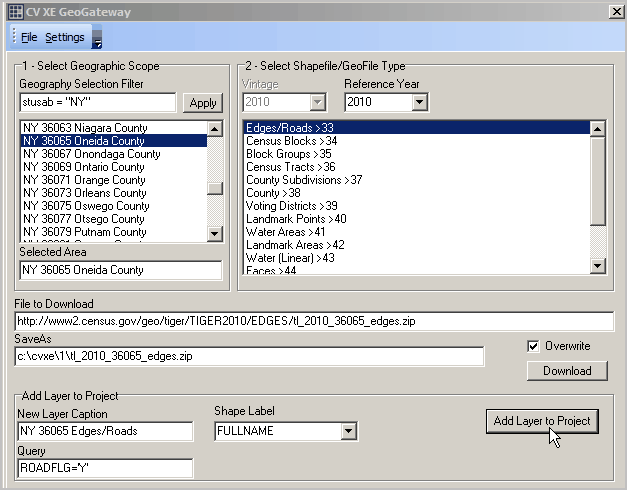Click the Apply filter button
Screen dimensions: 627x490
[x=203, y=103]
